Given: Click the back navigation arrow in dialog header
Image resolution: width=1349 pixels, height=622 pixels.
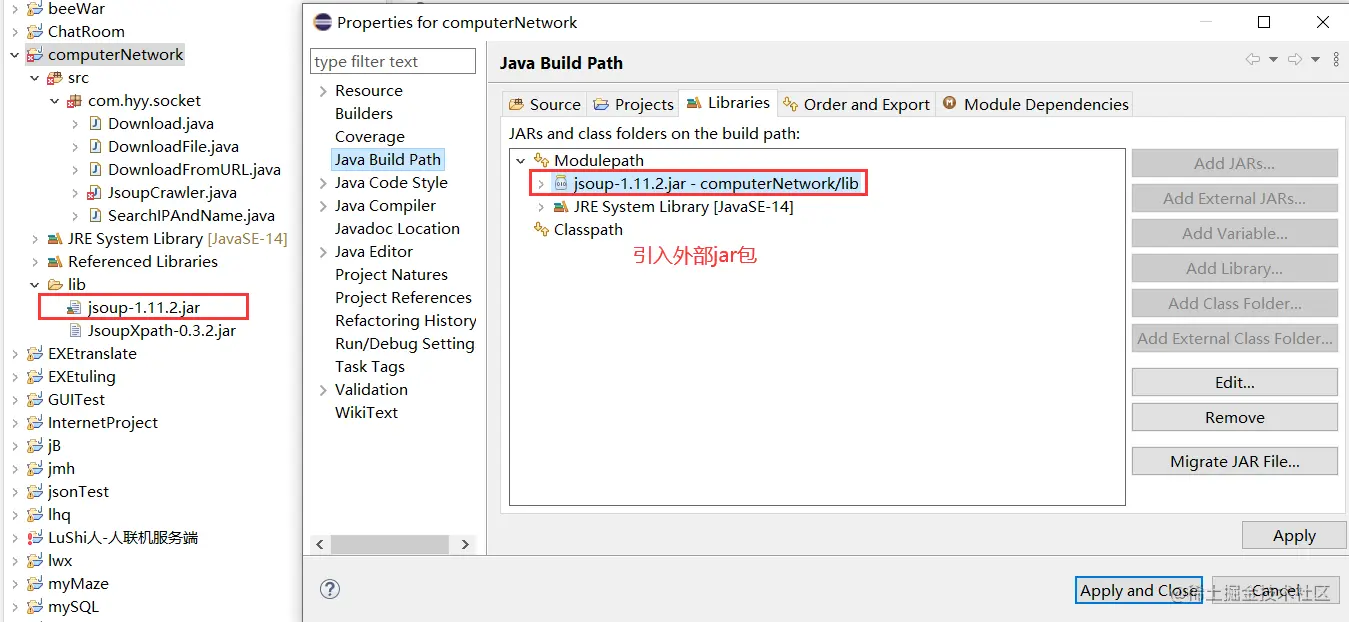Looking at the screenshot, I should [1253, 60].
